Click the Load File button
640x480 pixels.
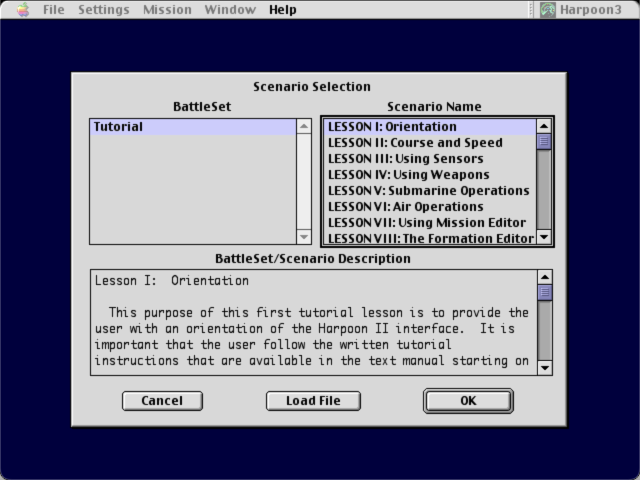(313, 401)
